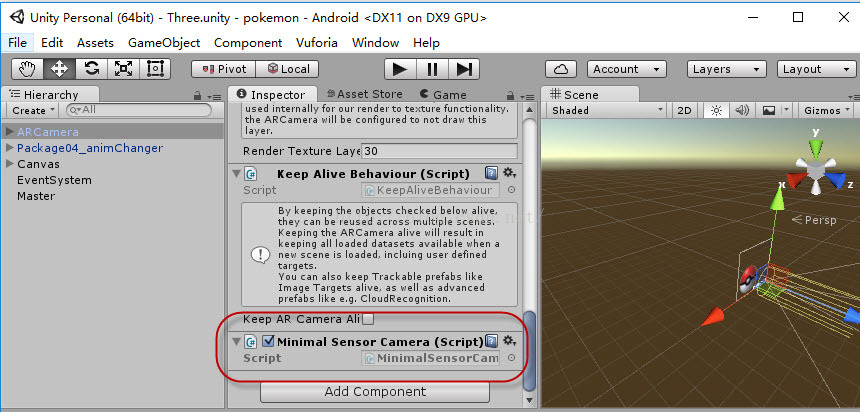Select the Rect transform tool
This screenshot has height=412, width=860.
pyautogui.click(x=155, y=69)
